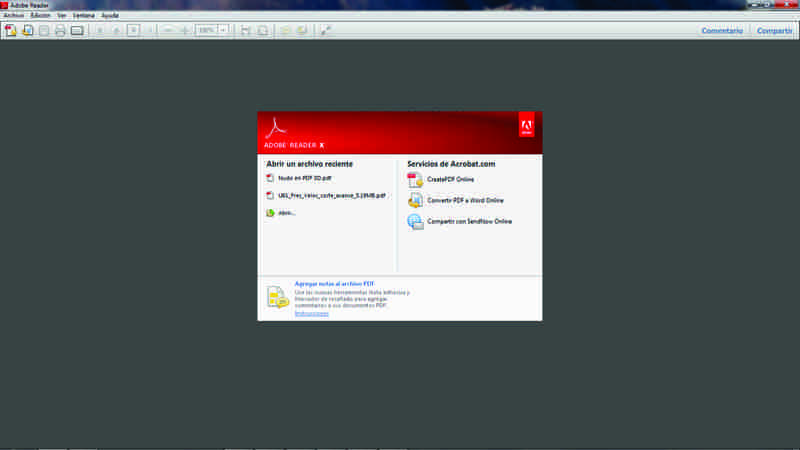Open the zoom level dropdown arrow
Viewport: 800px width, 450px height.
click(223, 31)
